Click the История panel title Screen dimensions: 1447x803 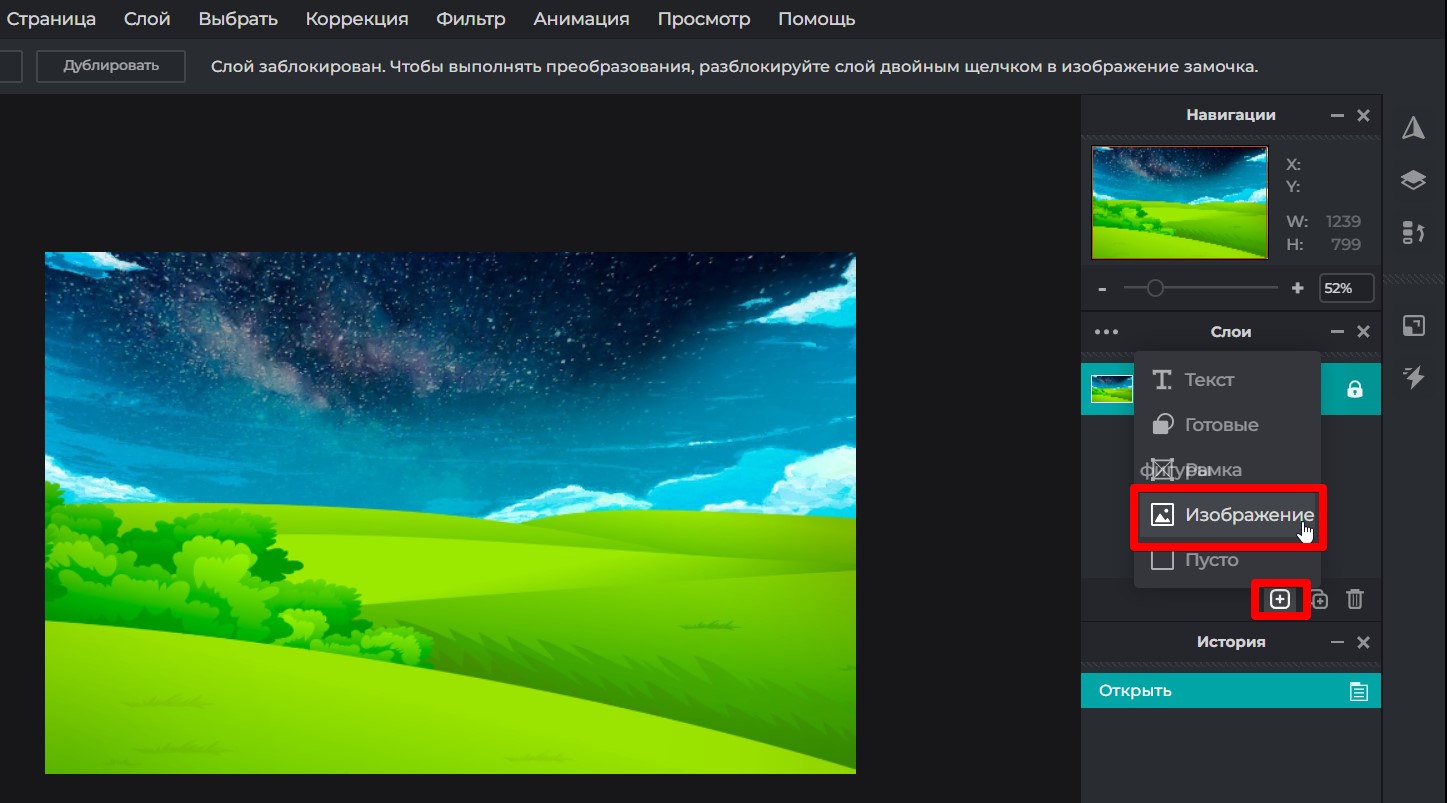[x=1231, y=642]
